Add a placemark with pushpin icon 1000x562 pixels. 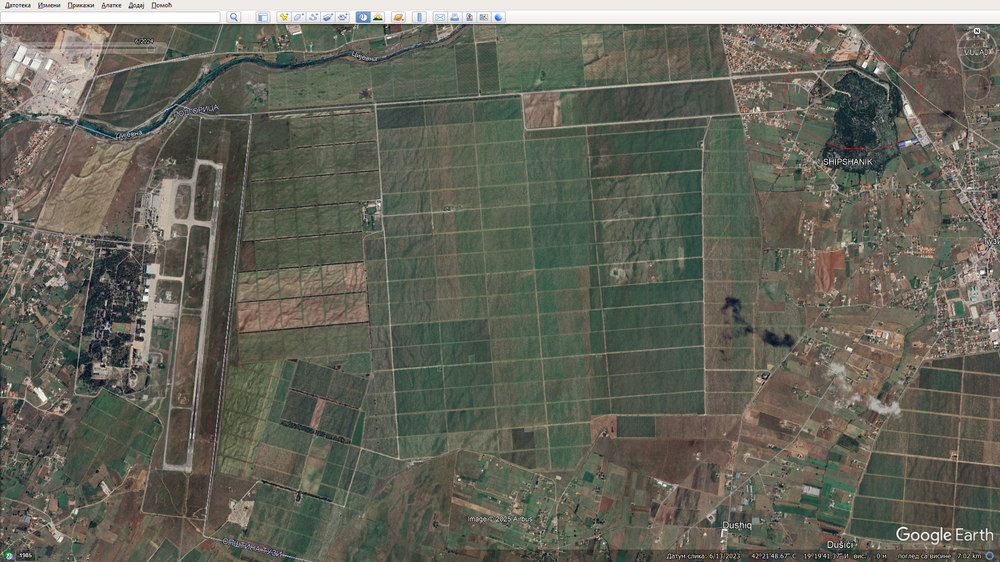tap(283, 17)
